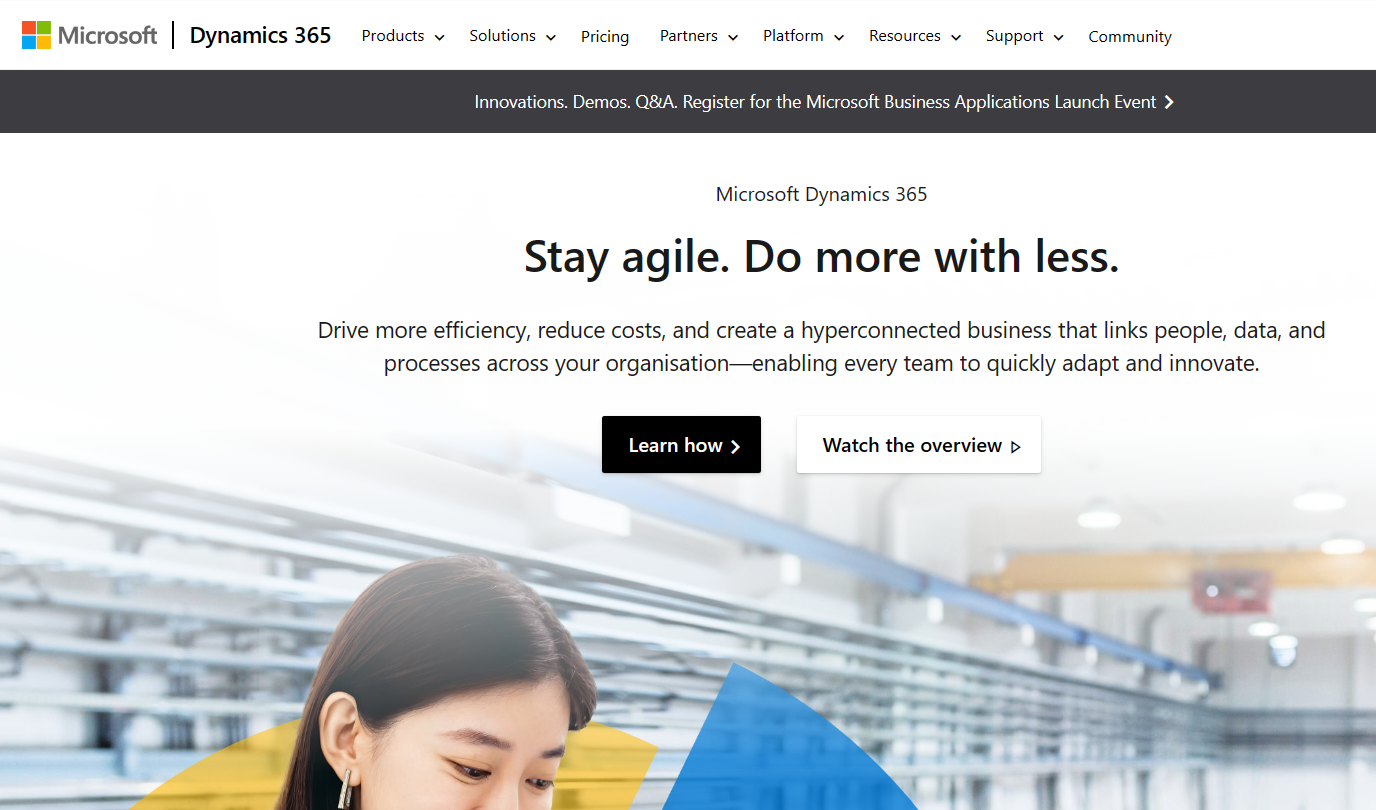Screen dimensions: 1376x810
Task: Click the play icon on Watch the overview
Action: tap(1013, 446)
